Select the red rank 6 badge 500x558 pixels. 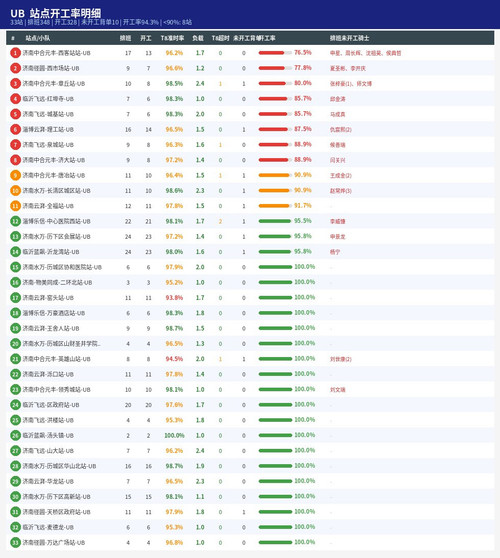tap(15, 130)
